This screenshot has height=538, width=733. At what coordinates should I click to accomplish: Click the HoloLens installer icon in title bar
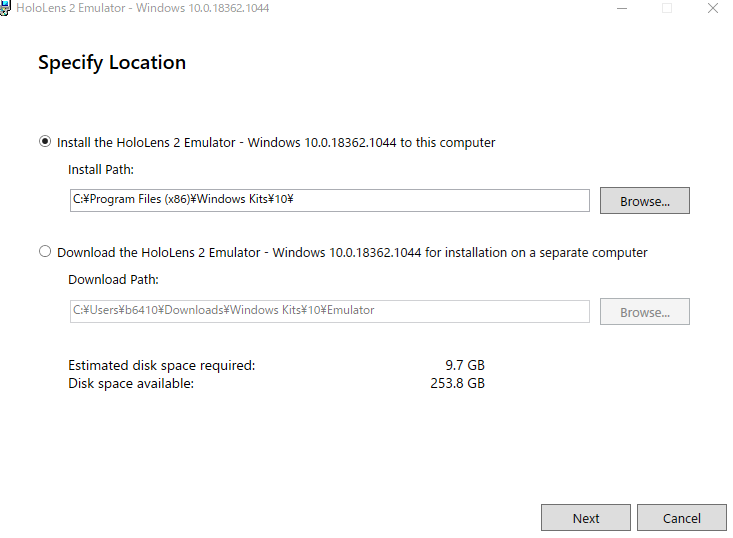[x=5, y=8]
